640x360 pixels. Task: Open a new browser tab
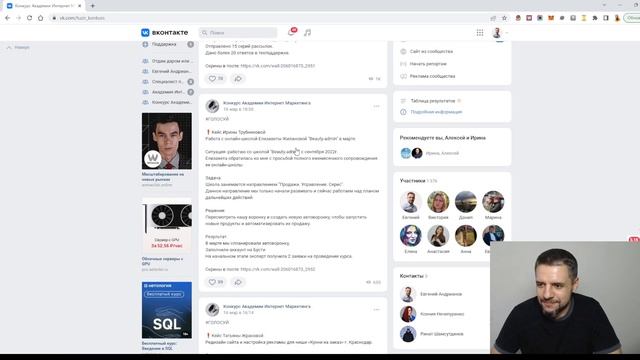(93, 6)
